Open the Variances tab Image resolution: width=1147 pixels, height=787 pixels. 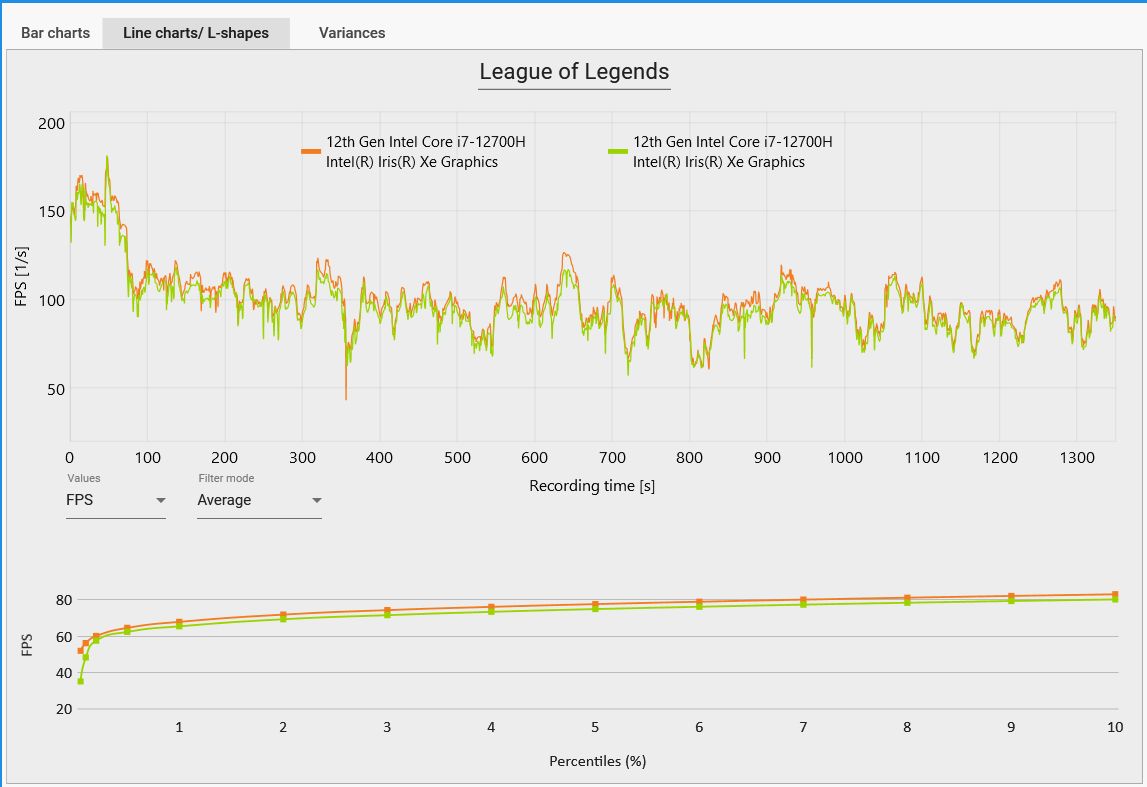(x=352, y=33)
